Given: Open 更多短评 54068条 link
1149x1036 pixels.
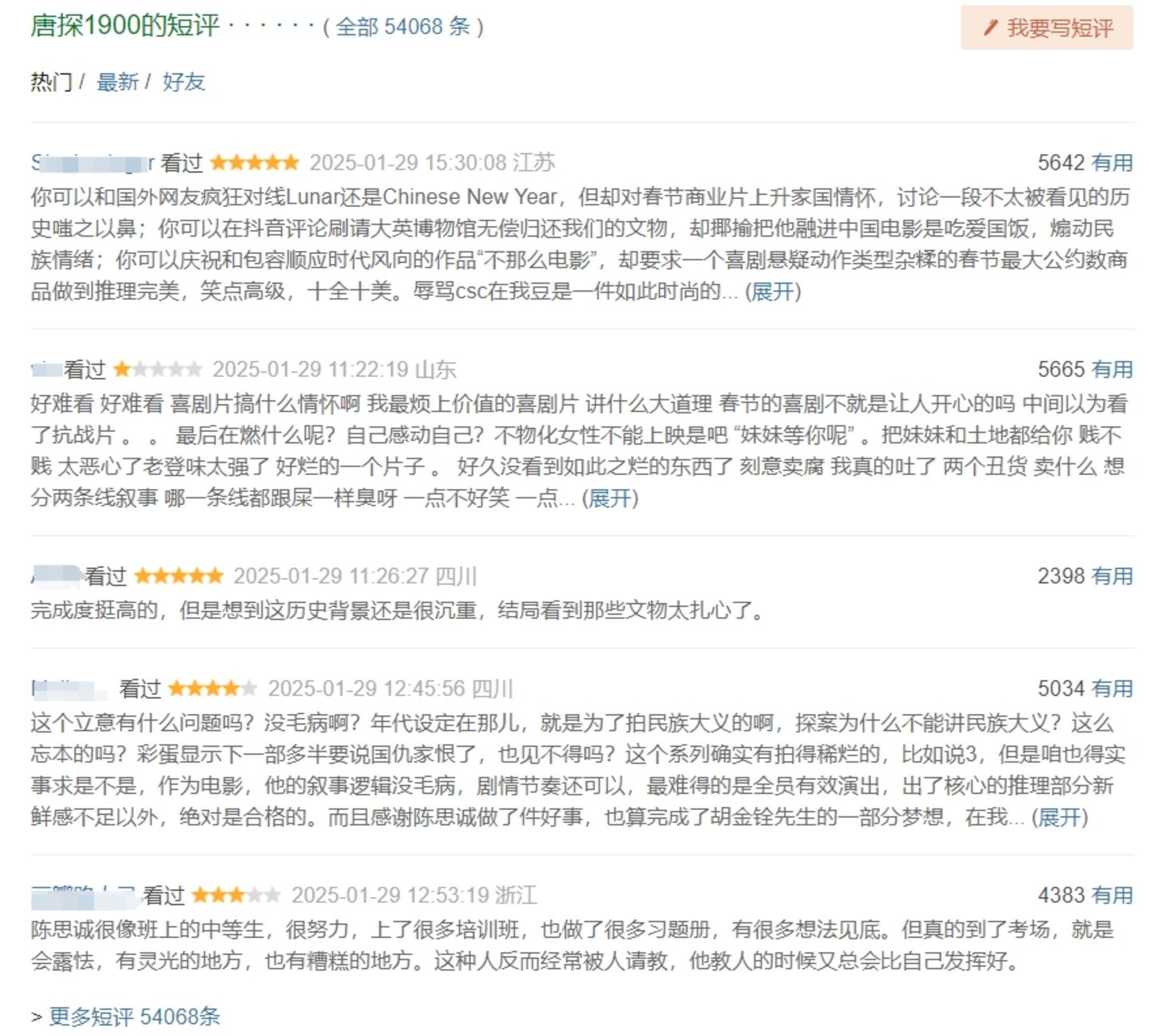Looking at the screenshot, I should [134, 1017].
